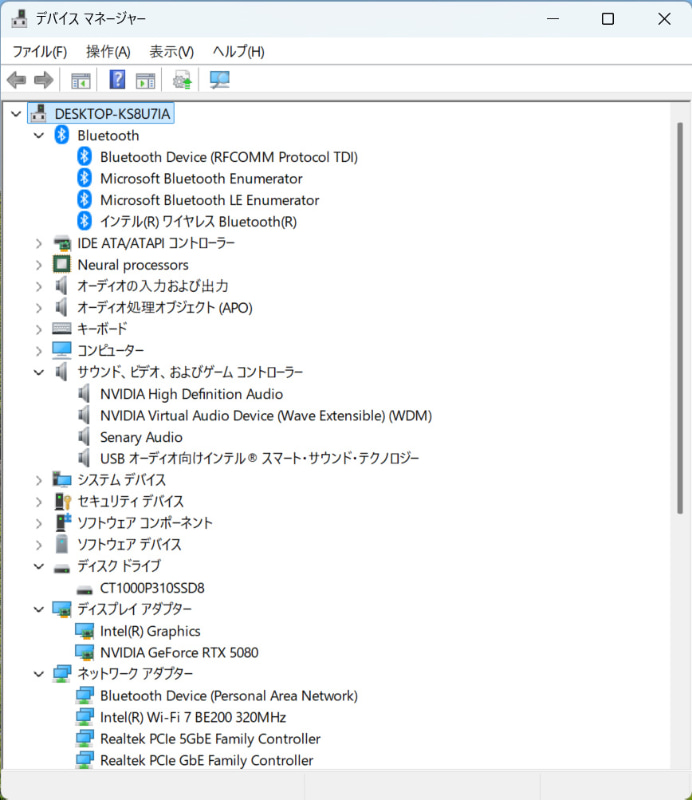Viewport: 692px width, 800px height.
Task: Click the コンピューター monitor icon
Action: pos(62,351)
